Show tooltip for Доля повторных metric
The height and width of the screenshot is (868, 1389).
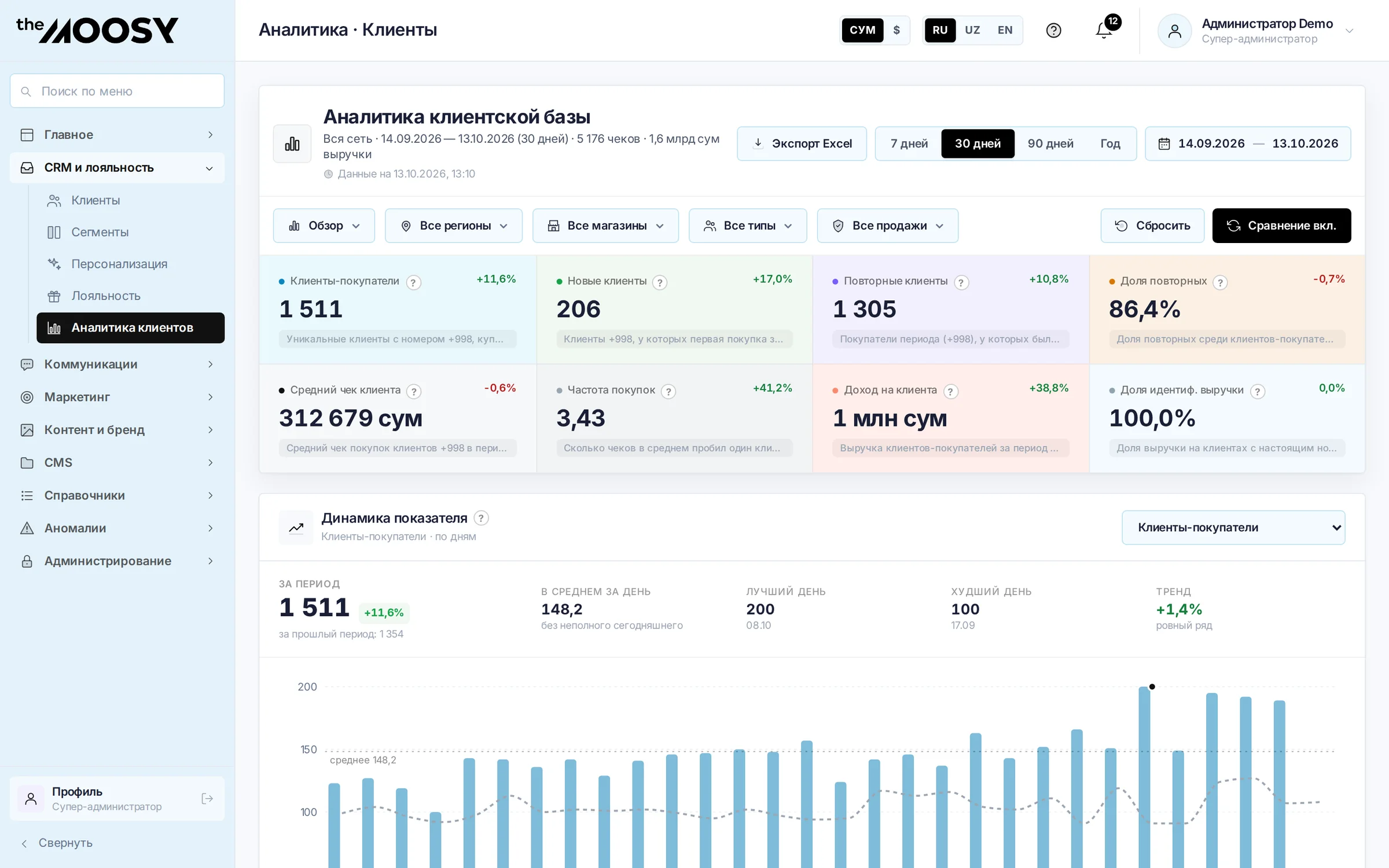[1220, 282]
